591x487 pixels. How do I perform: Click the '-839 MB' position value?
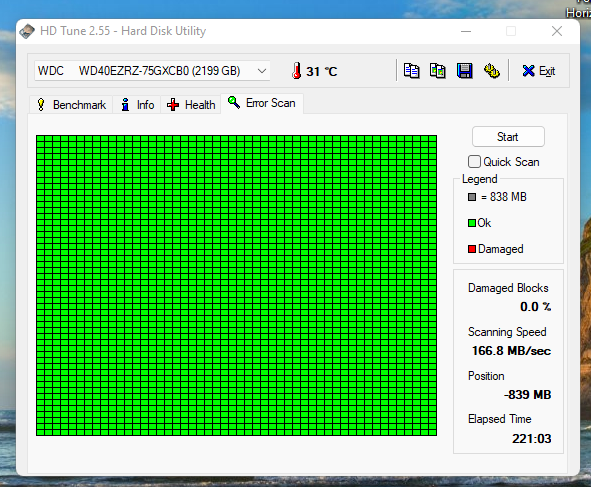[x=527, y=395]
